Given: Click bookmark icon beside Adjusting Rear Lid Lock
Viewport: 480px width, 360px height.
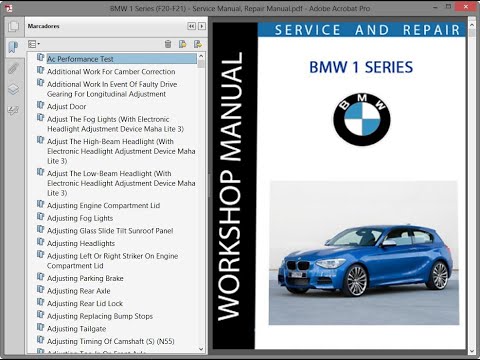Looking at the screenshot, I should click(40, 302).
